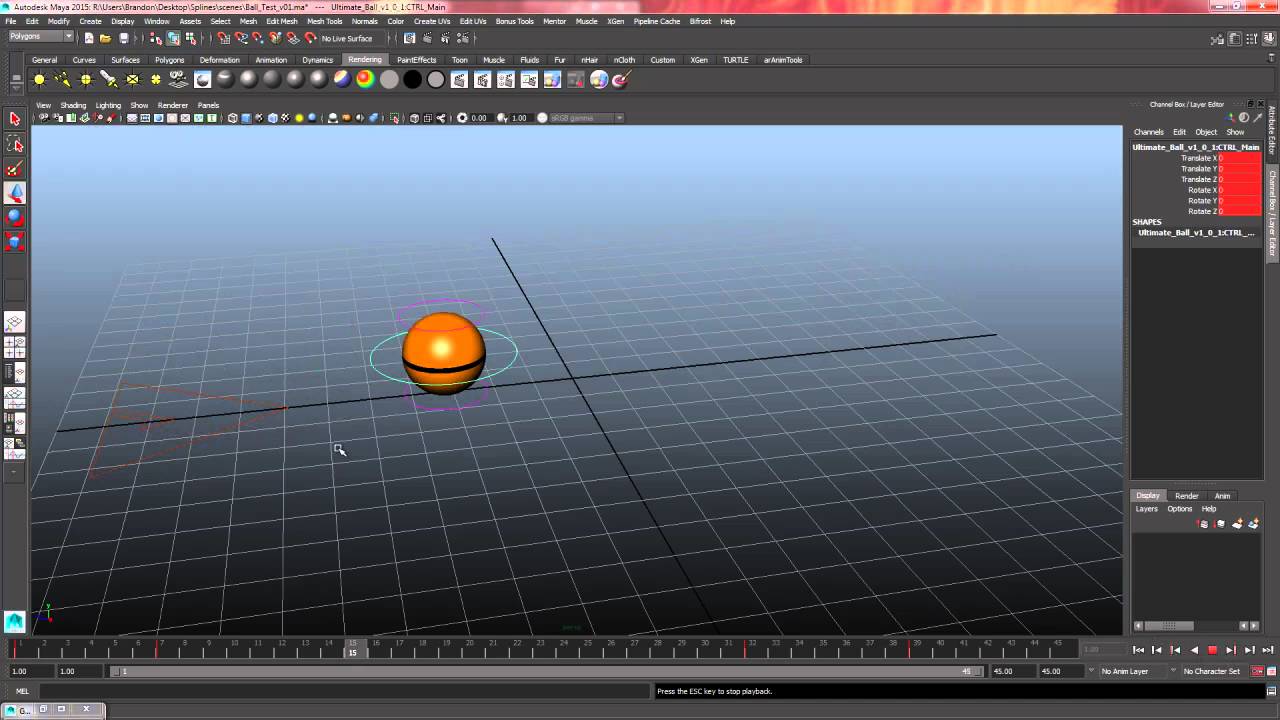This screenshot has height=720, width=1280.
Task: Click the MEL command line input field
Action: 344,691
